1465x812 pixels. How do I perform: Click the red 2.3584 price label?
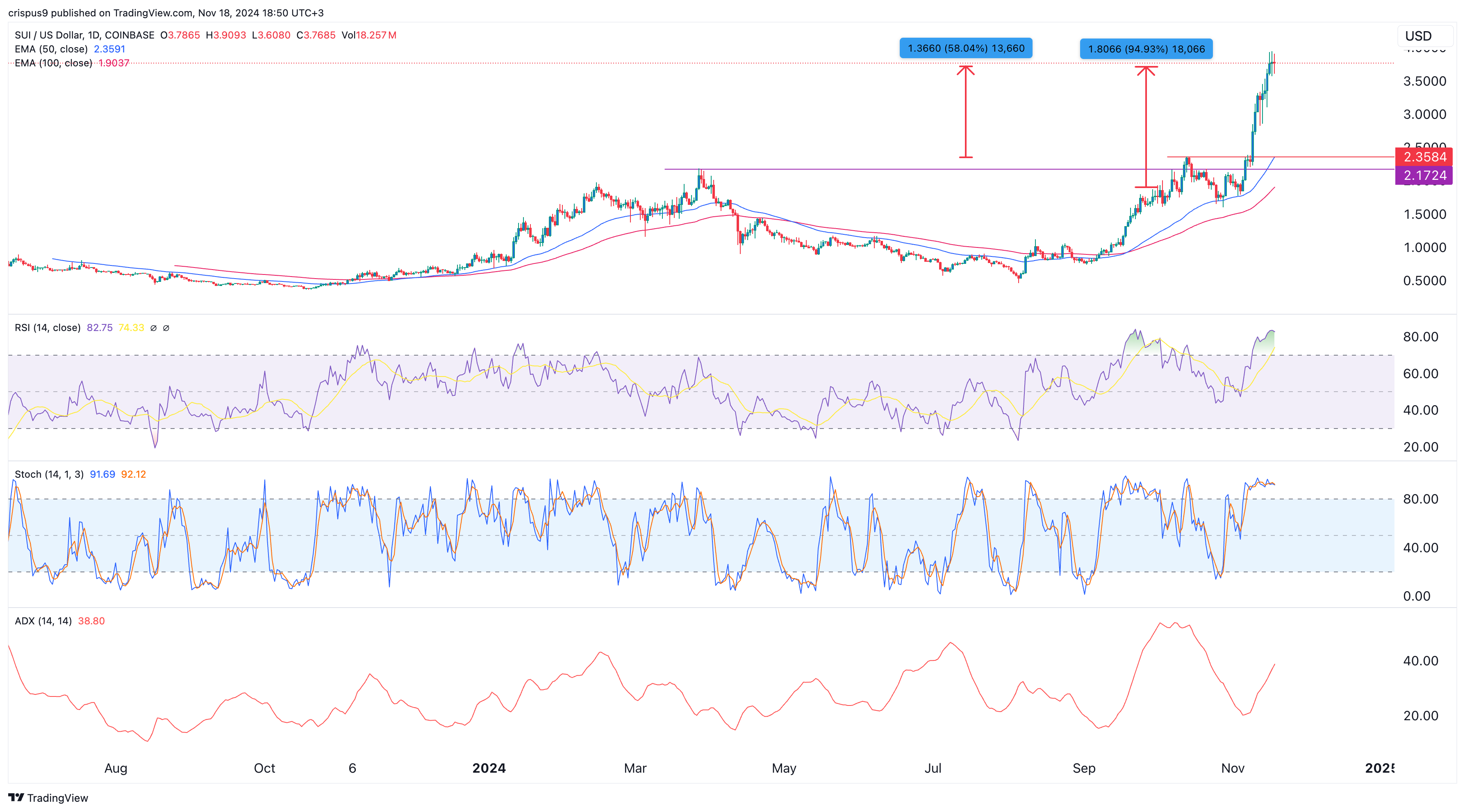[1424, 157]
